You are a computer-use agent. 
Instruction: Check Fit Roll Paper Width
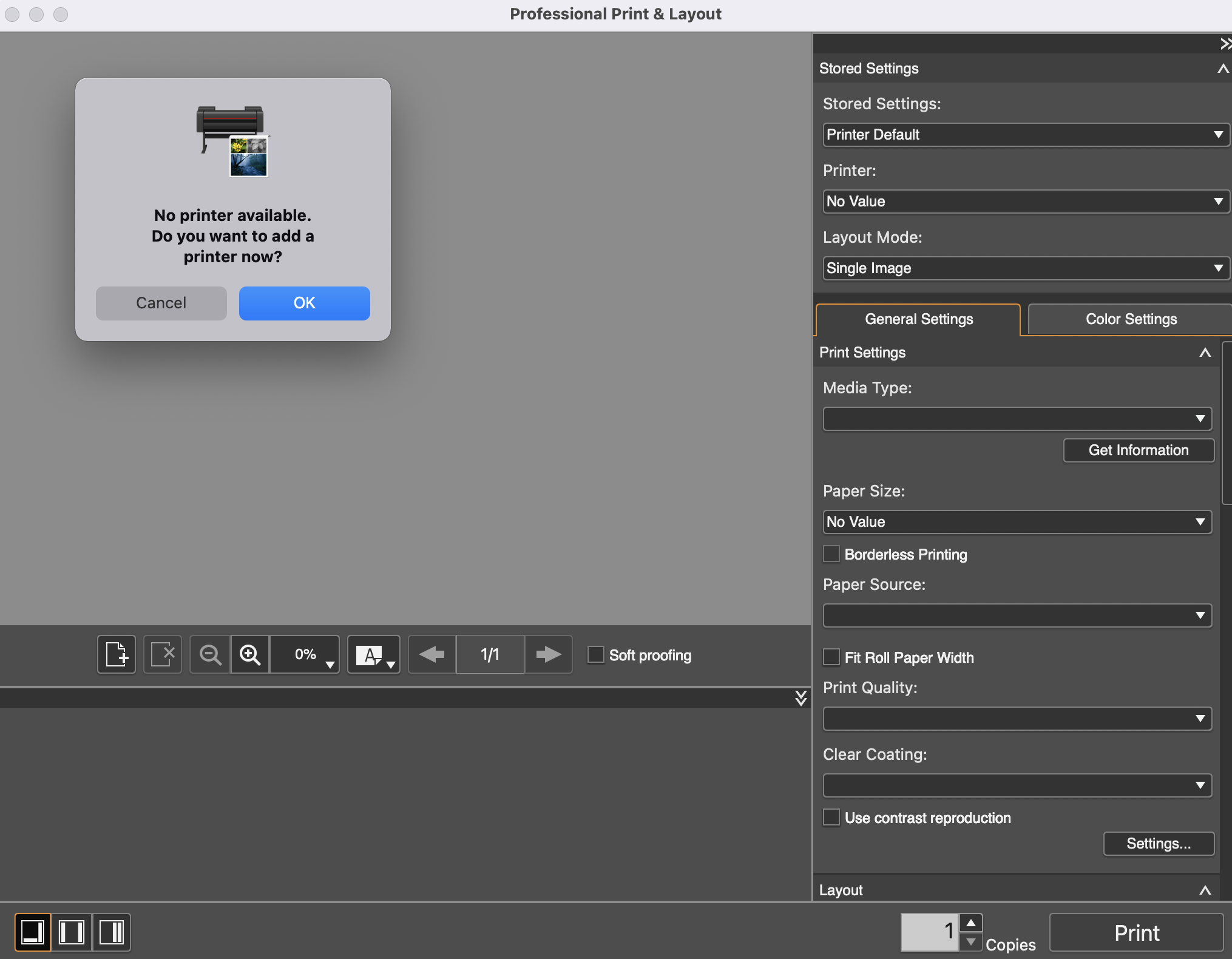(831, 657)
